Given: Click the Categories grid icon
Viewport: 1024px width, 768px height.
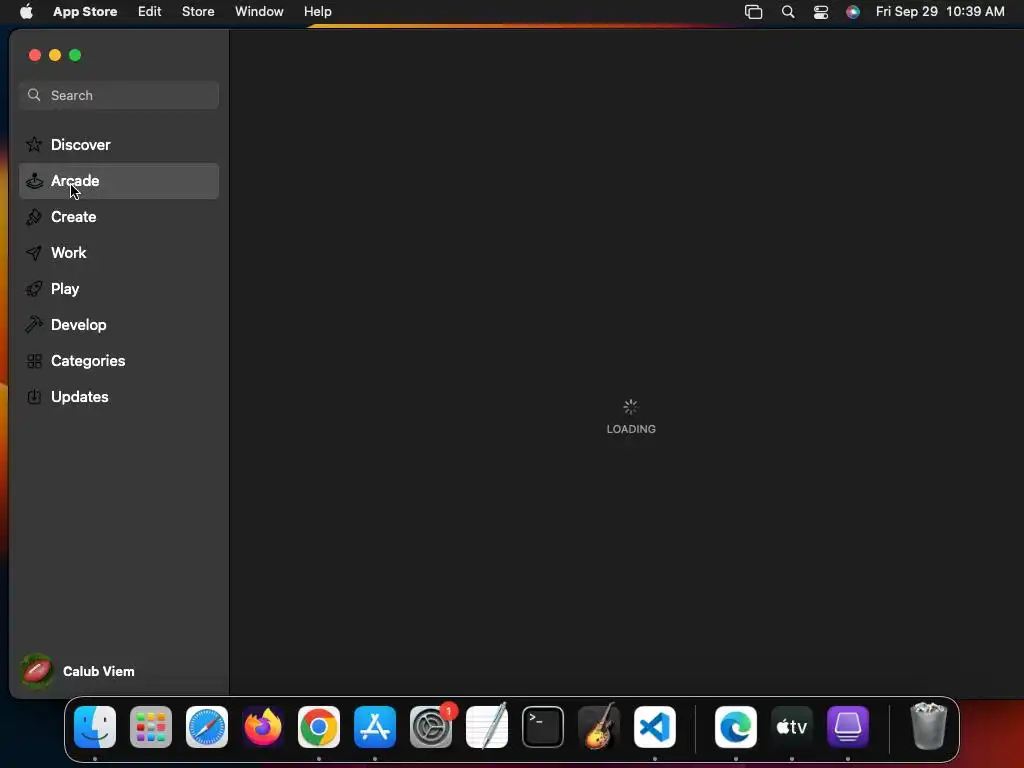Looking at the screenshot, I should [x=34, y=360].
